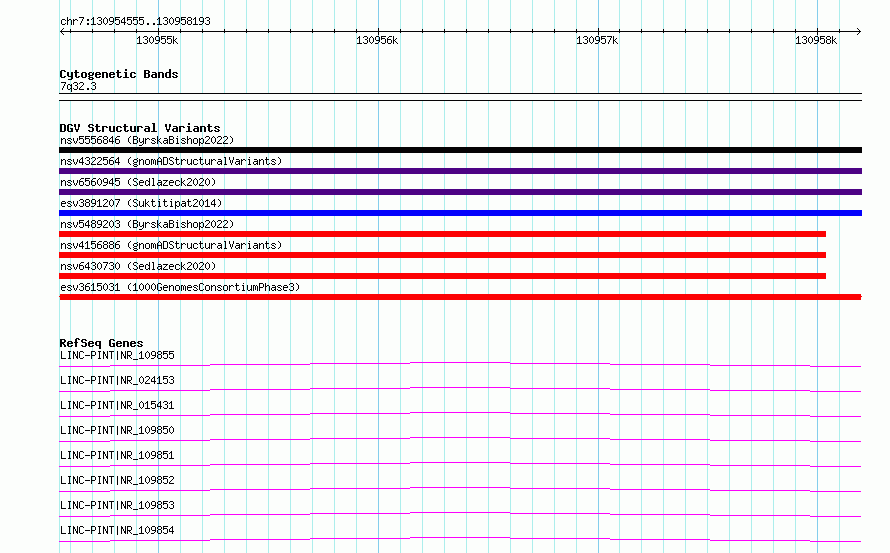Open the Cytogenetic Bands track title
This screenshot has height=553, width=890.
tap(119, 74)
